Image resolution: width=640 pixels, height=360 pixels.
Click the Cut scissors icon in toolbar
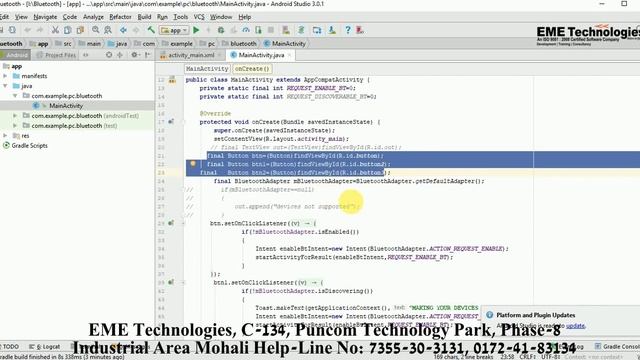55,30
